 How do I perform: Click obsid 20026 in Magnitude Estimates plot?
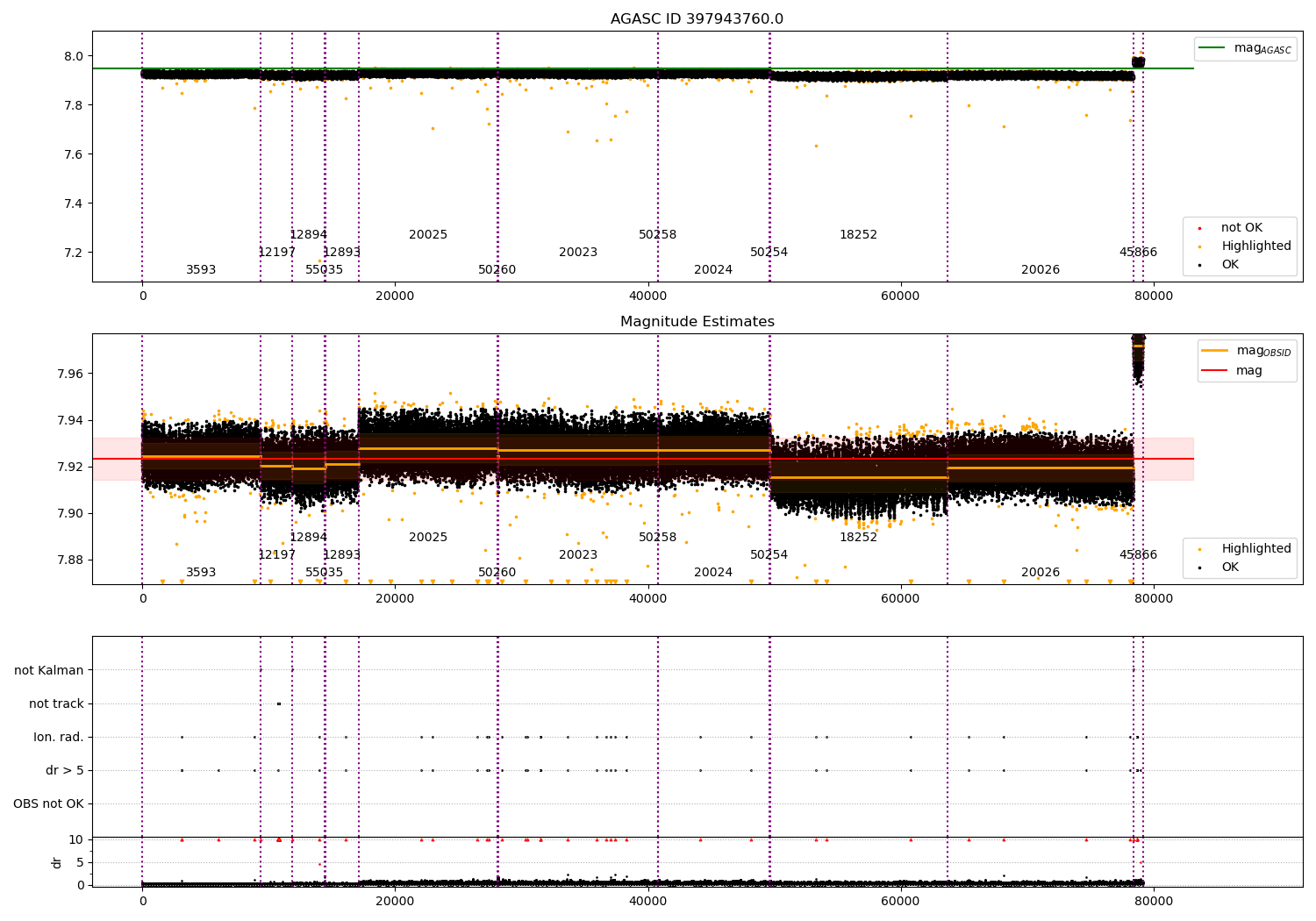pos(1041,573)
